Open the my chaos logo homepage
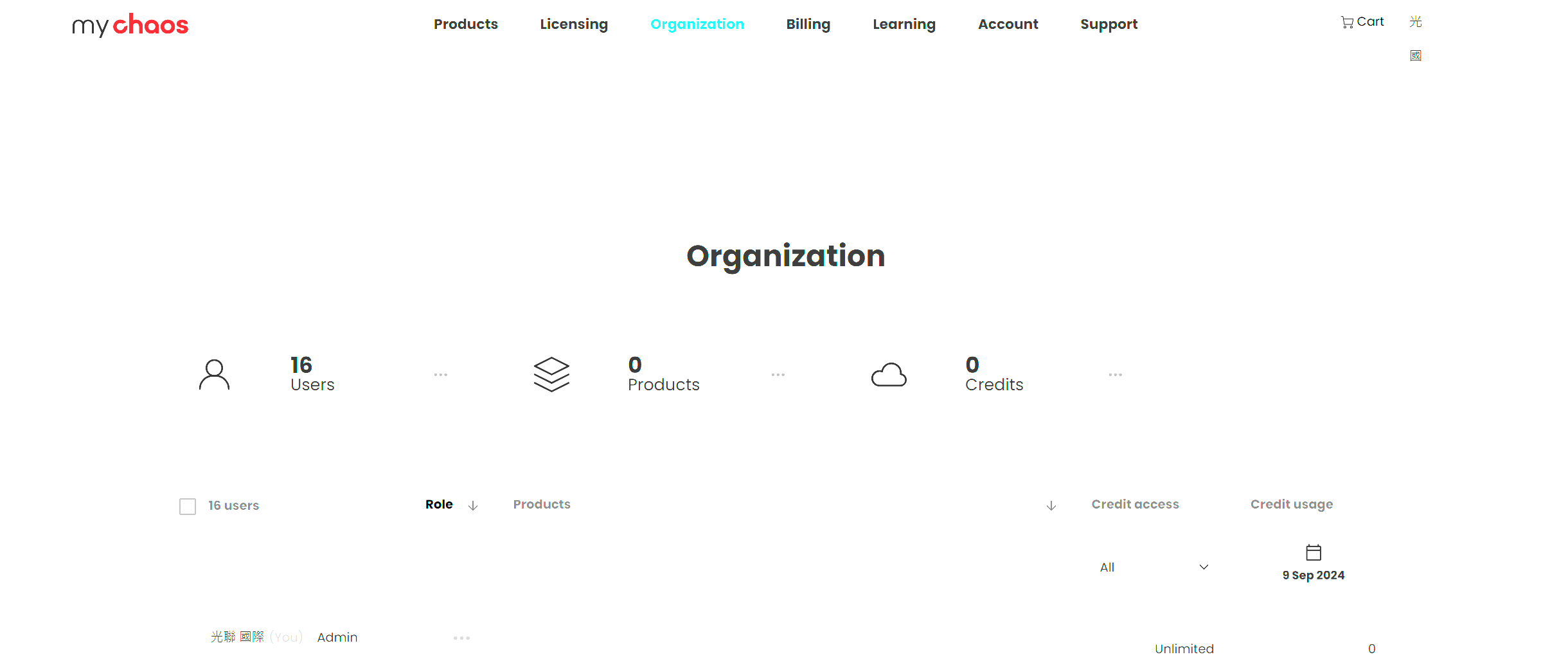This screenshot has width=1568, height=668. 130,25
